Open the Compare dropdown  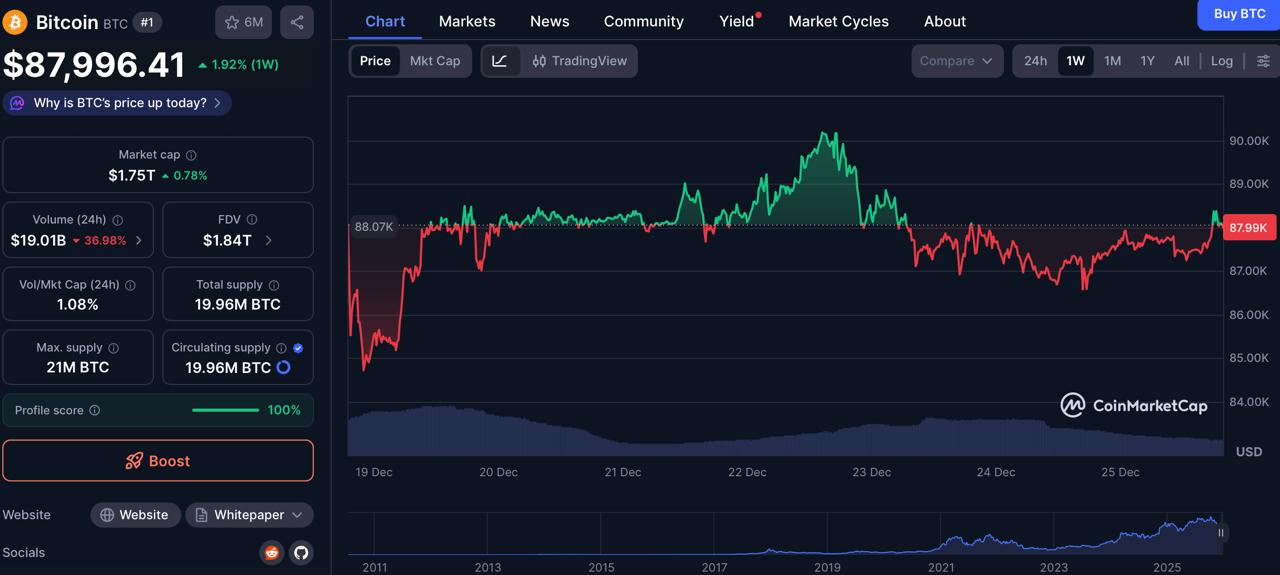tap(956, 61)
